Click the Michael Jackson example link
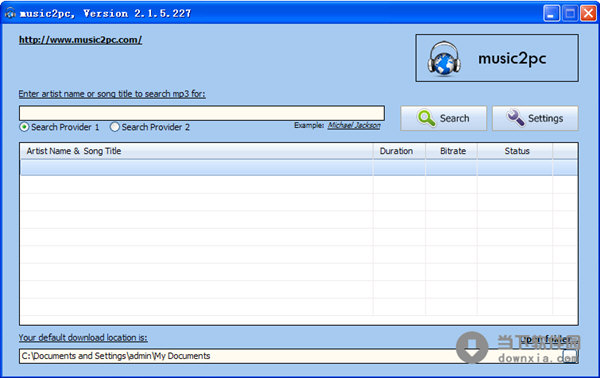The image size is (600, 378). click(x=354, y=125)
